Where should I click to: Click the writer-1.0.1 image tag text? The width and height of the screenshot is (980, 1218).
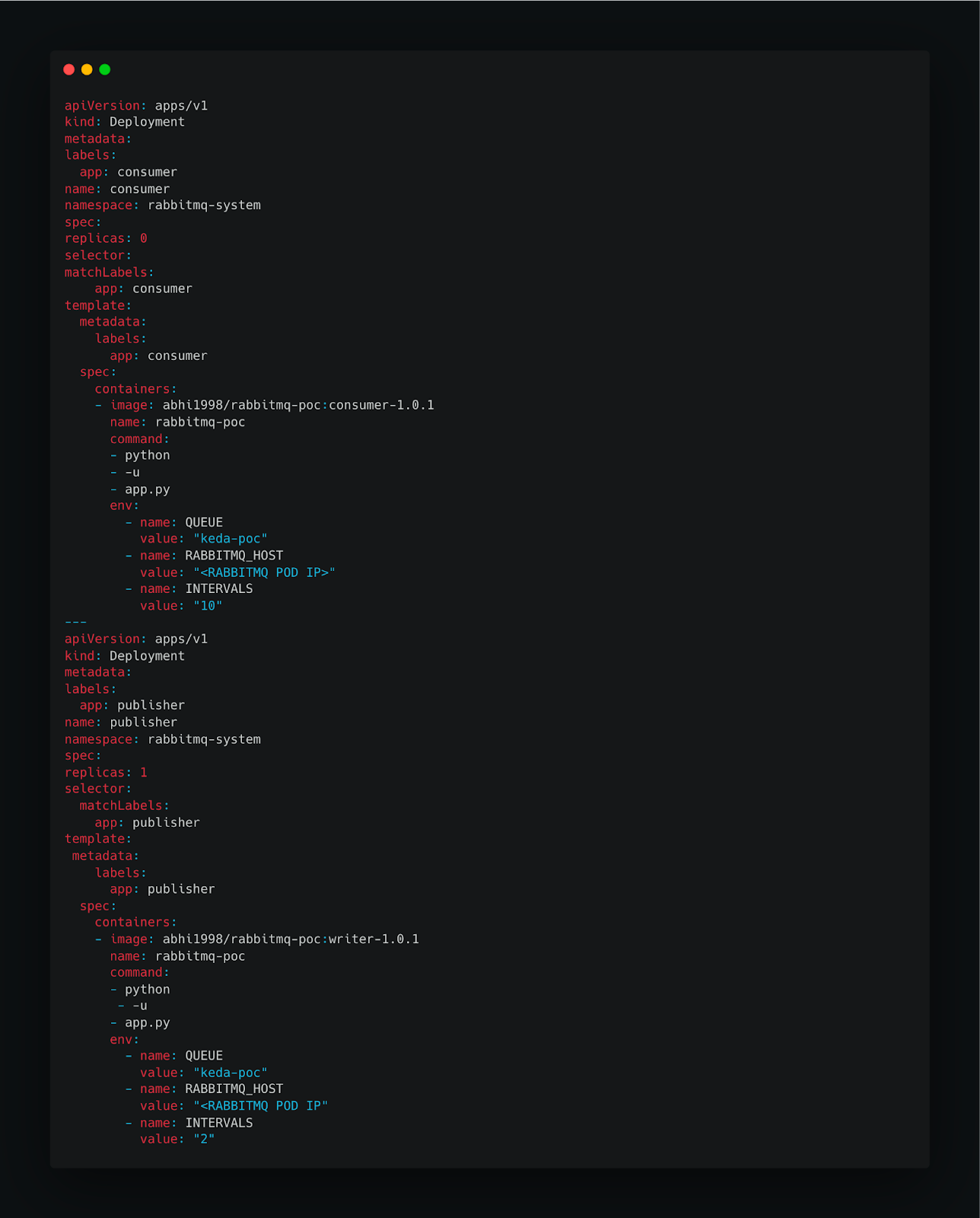[x=374, y=939]
